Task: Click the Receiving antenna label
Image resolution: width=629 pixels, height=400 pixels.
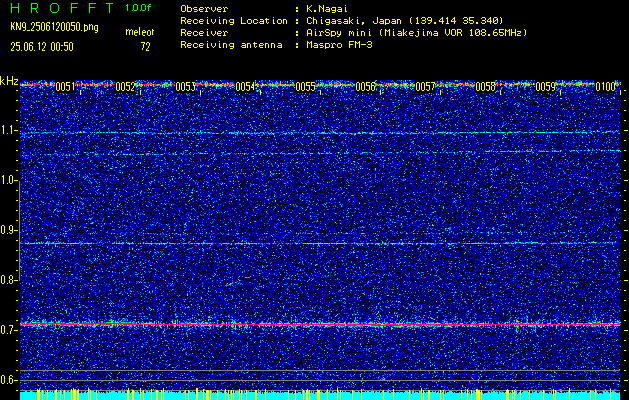Action: (231, 45)
